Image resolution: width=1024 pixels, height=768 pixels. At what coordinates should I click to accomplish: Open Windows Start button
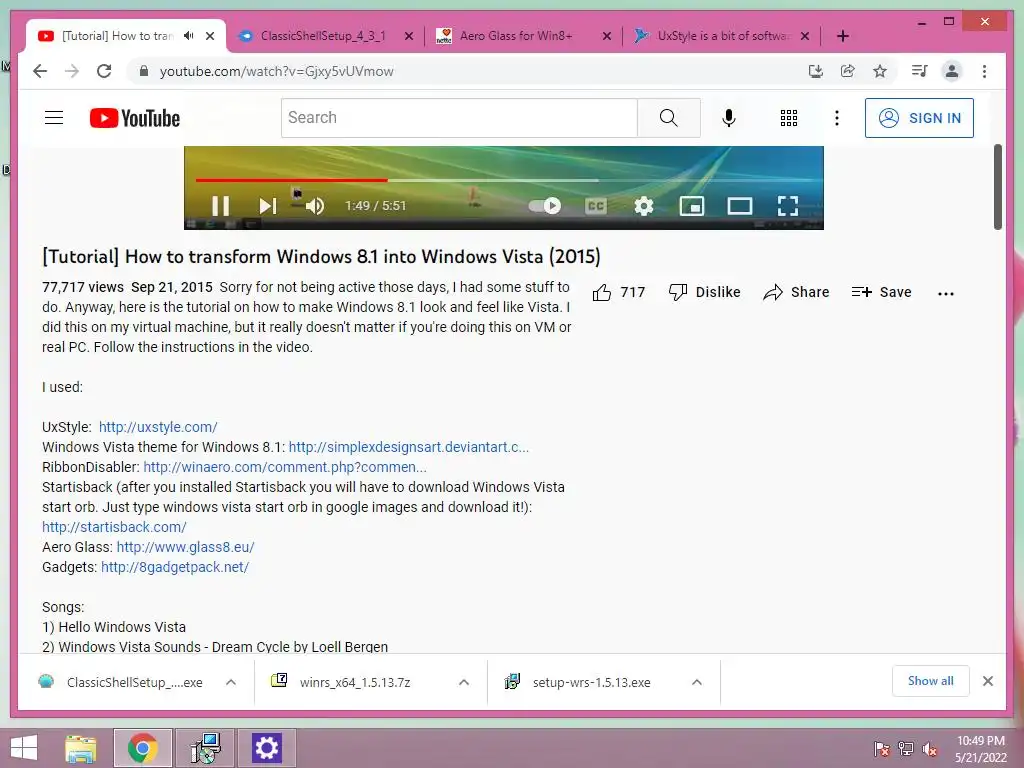point(24,748)
